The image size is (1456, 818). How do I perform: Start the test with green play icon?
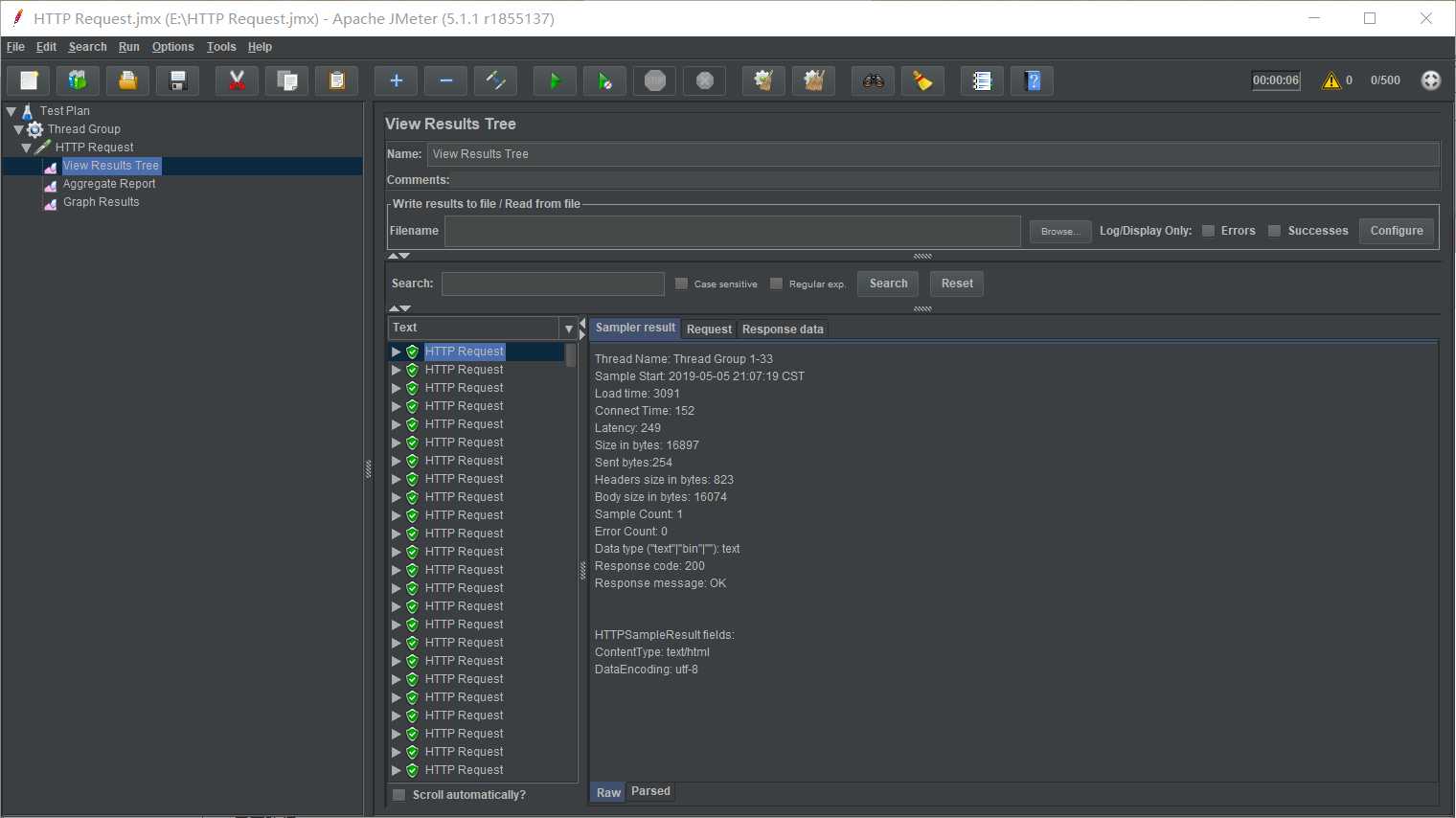pyautogui.click(x=556, y=80)
